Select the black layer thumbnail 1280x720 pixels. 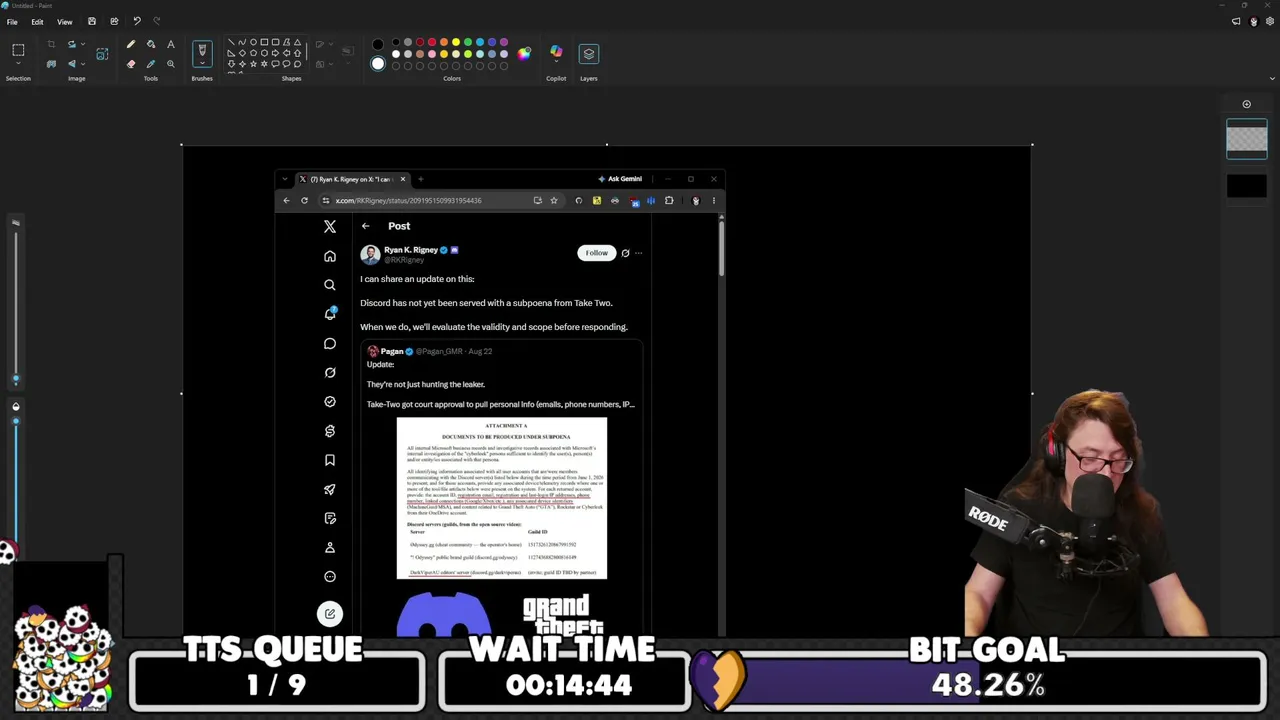tap(1247, 186)
